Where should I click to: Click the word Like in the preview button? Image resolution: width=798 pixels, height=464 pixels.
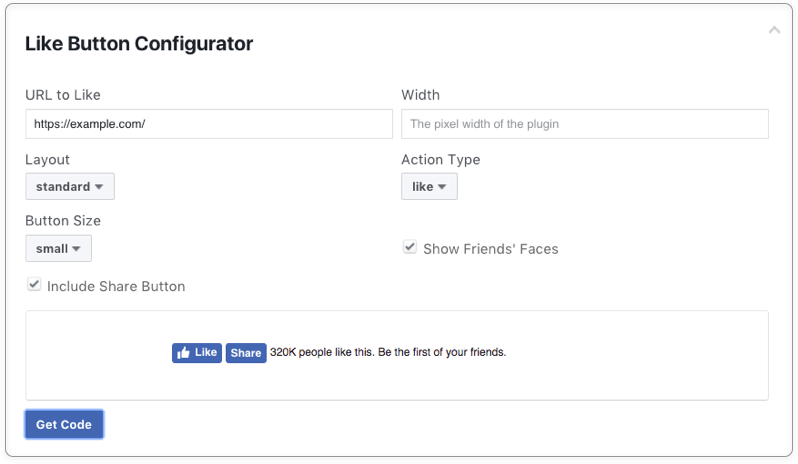[206, 352]
